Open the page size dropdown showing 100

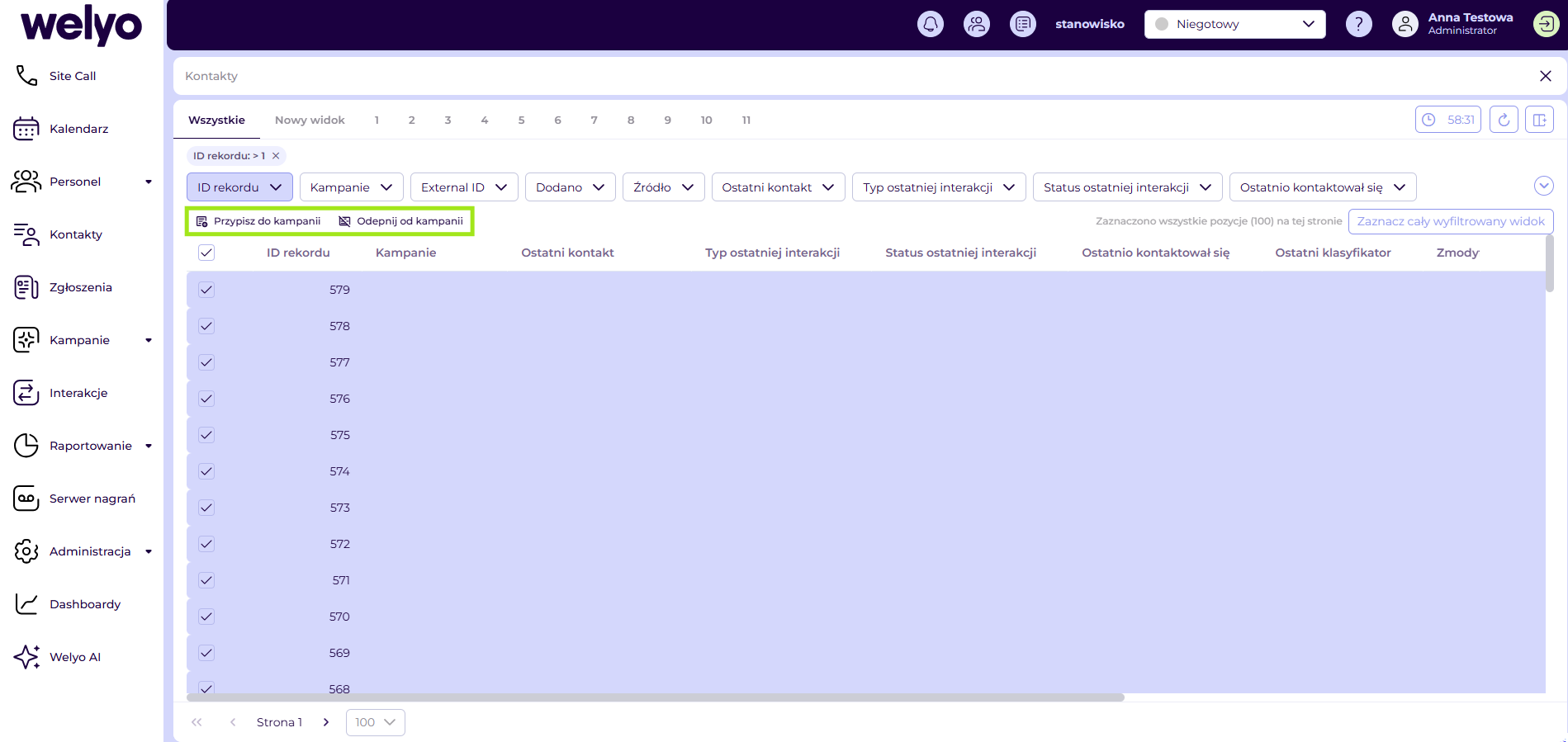coord(376,722)
